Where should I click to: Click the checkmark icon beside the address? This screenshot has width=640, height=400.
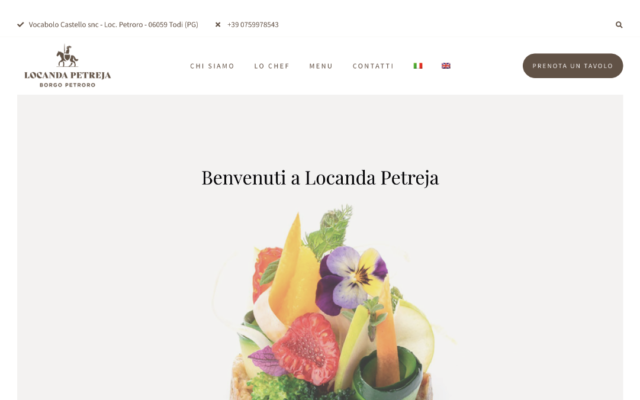20,24
